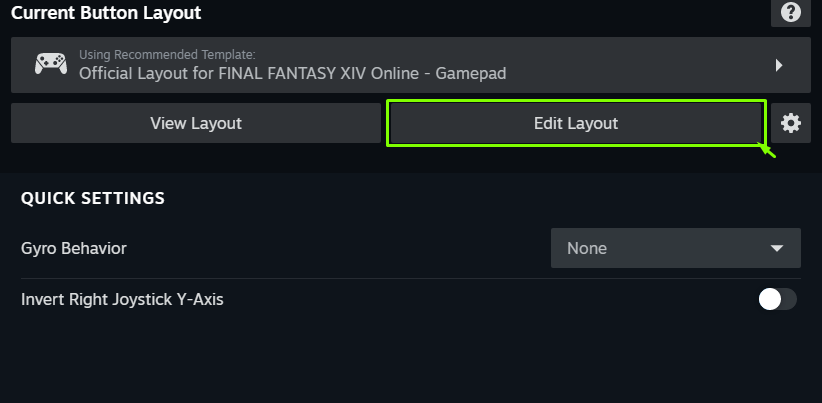822x403 pixels.
Task: Click the dark track of the Y-Axis toggle
Action: 789,299
